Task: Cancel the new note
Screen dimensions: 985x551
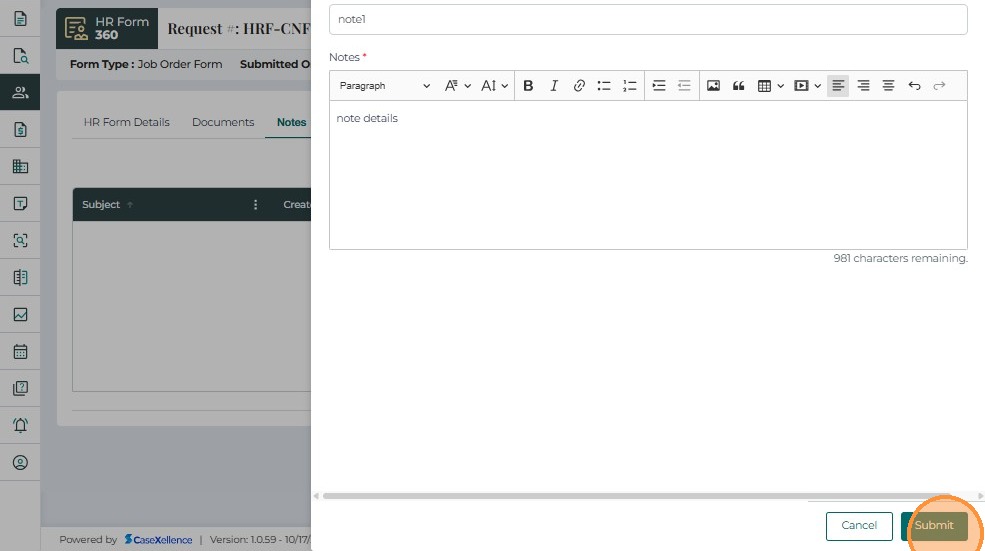Action: 859,526
